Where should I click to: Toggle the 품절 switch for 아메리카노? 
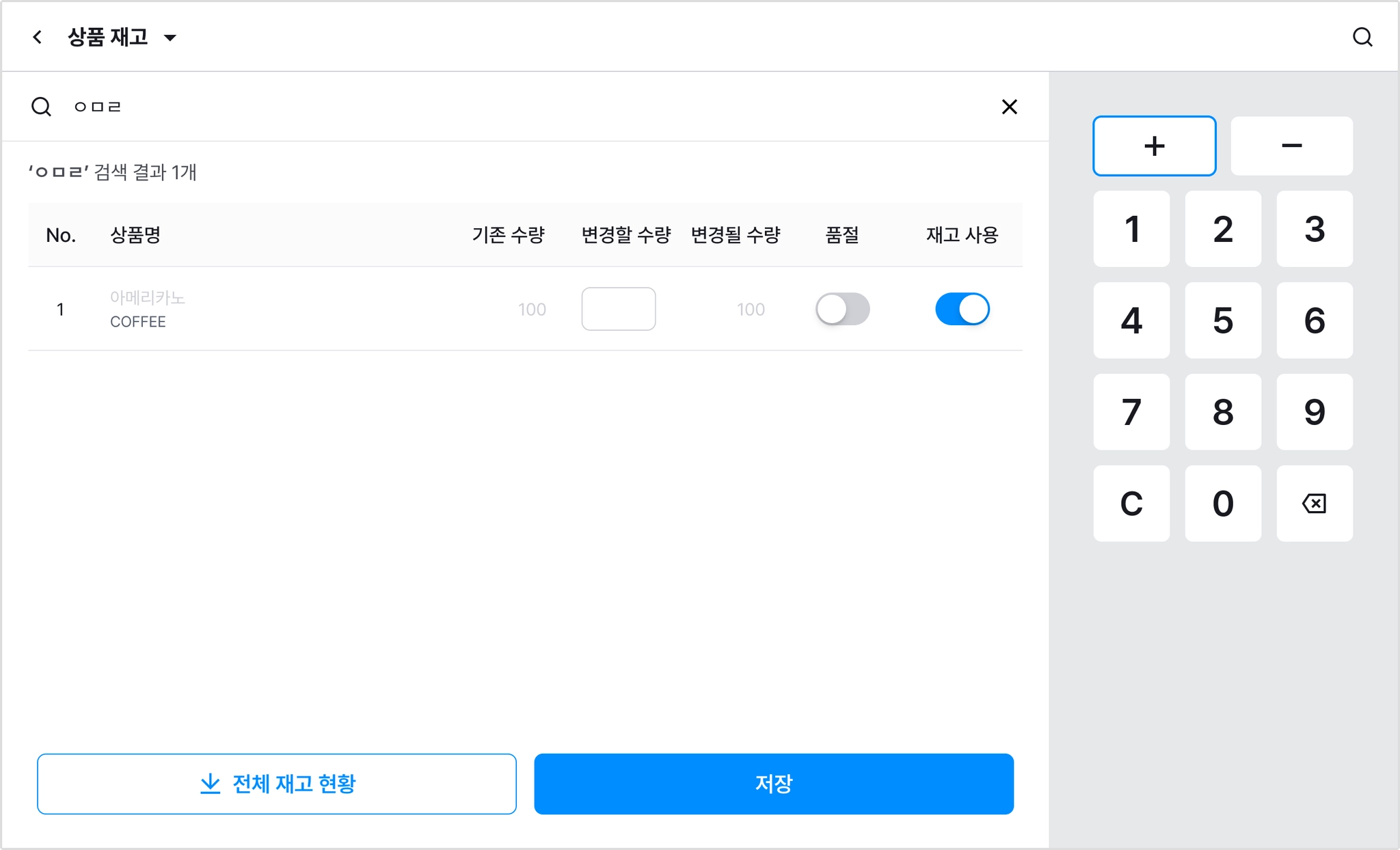coord(842,309)
